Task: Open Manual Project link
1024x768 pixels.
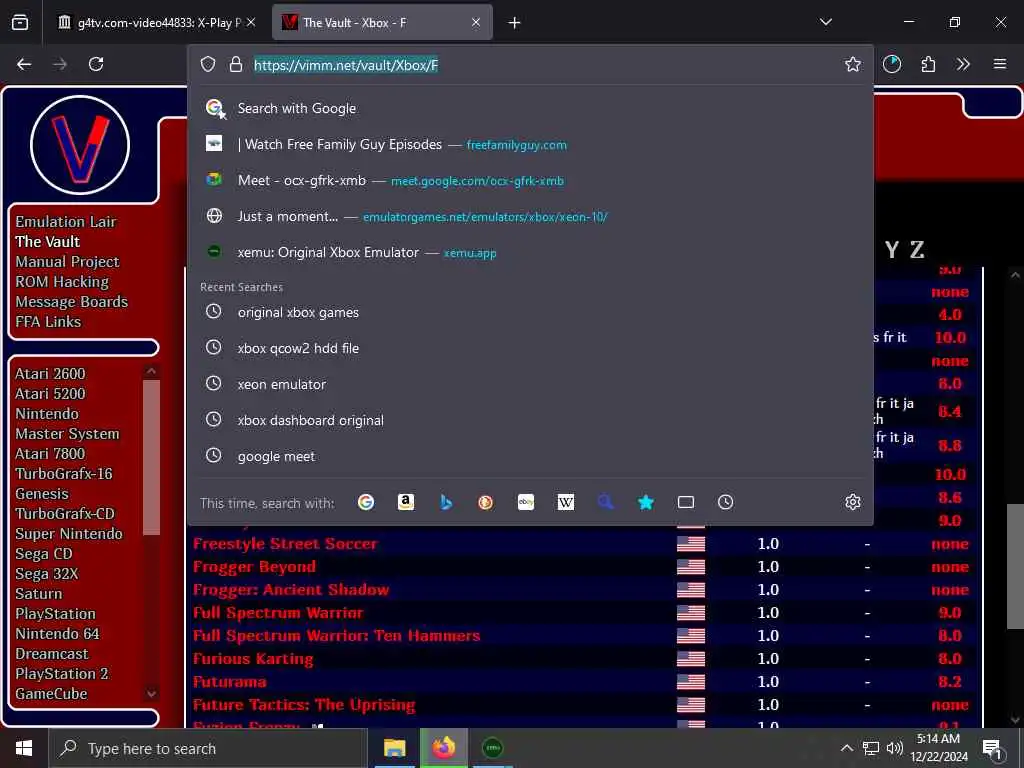Action: 67,262
